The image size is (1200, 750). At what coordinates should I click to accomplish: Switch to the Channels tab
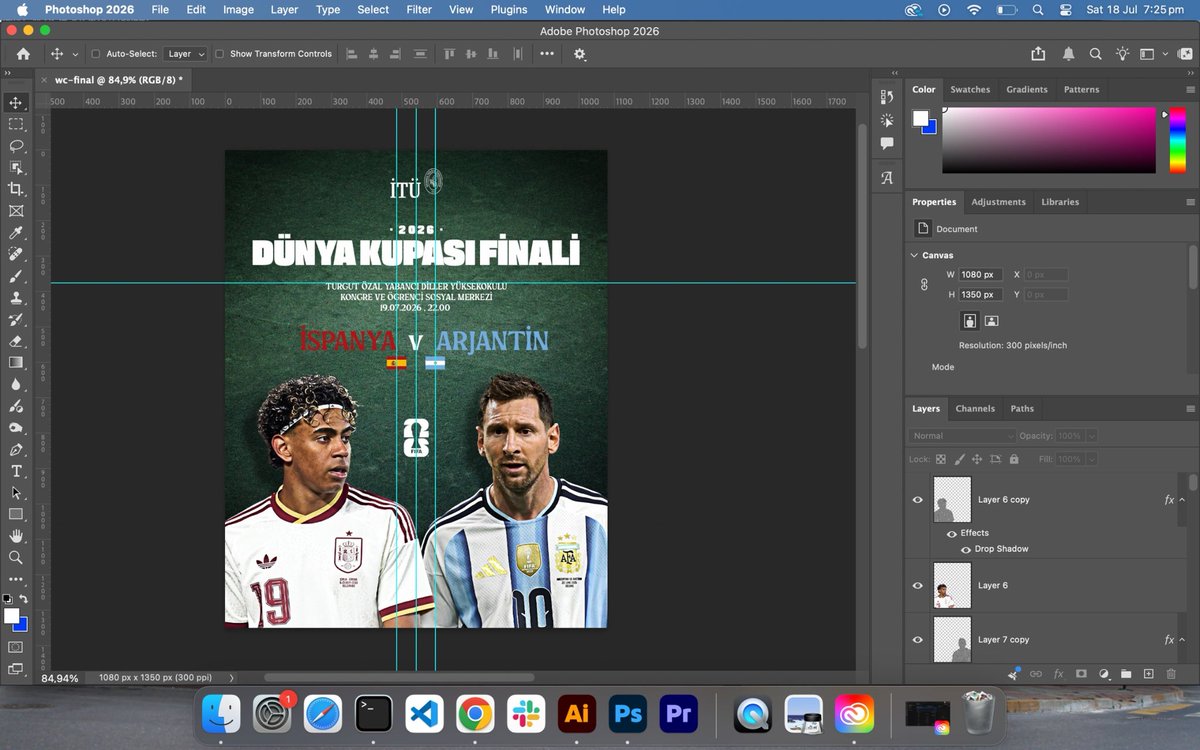[x=975, y=408]
